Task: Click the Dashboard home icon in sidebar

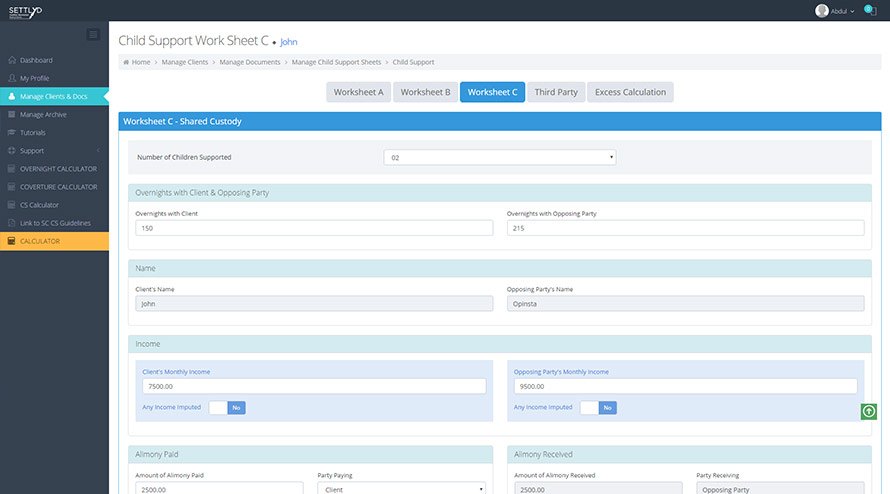Action: 12,60
